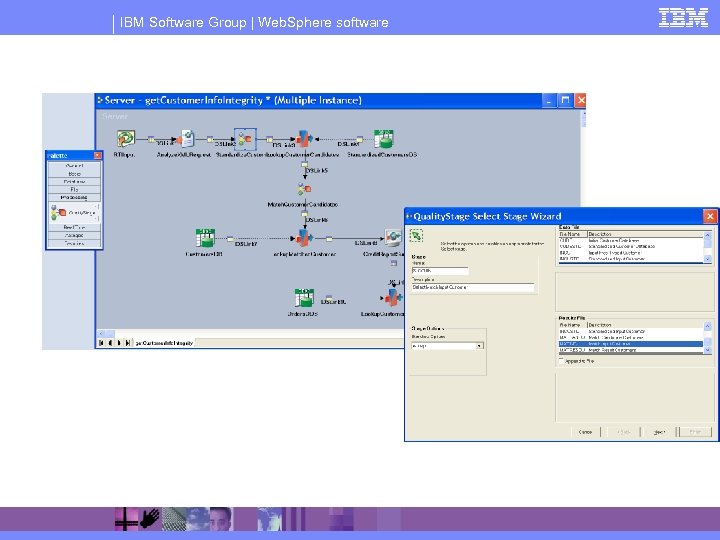The image size is (720, 540).
Task: Expand the Processing palette category
Action: (74, 197)
